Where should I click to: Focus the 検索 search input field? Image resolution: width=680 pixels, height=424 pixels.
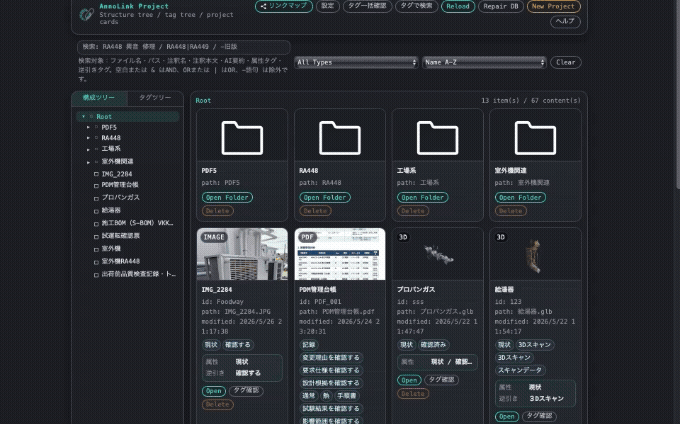point(184,47)
